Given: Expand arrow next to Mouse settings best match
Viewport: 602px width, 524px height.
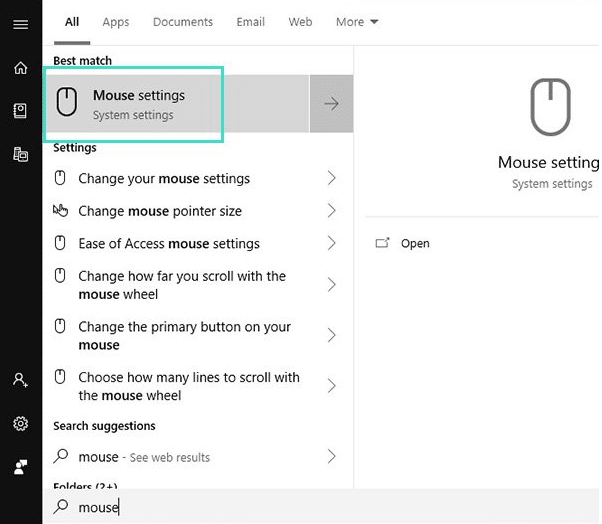Looking at the screenshot, I should point(331,104).
